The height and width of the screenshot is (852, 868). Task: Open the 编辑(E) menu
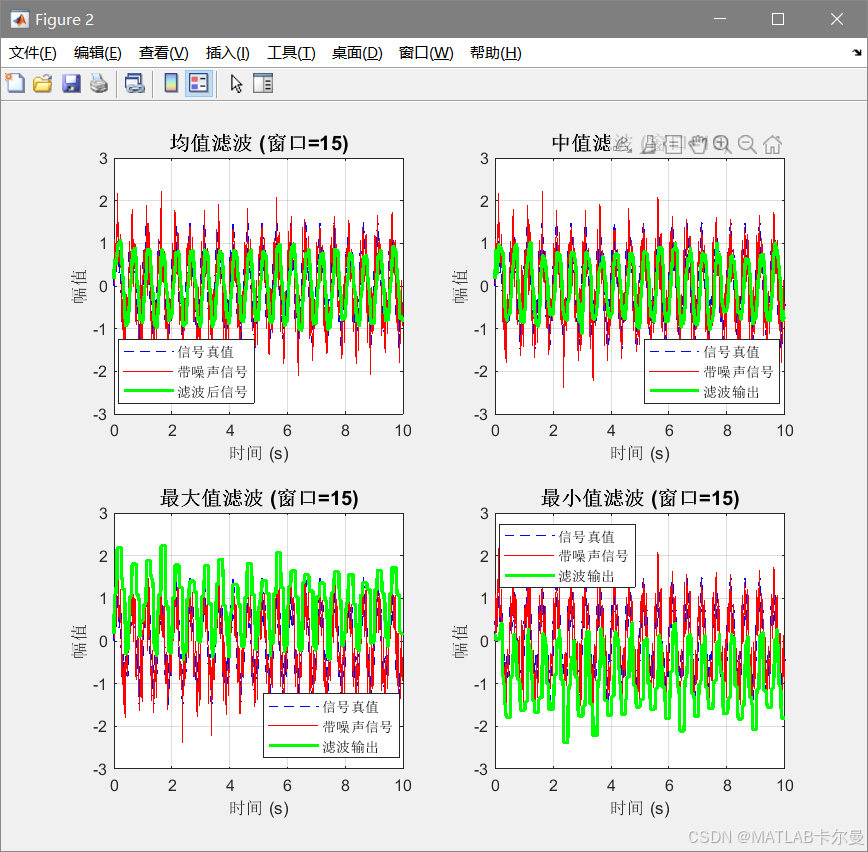point(97,53)
